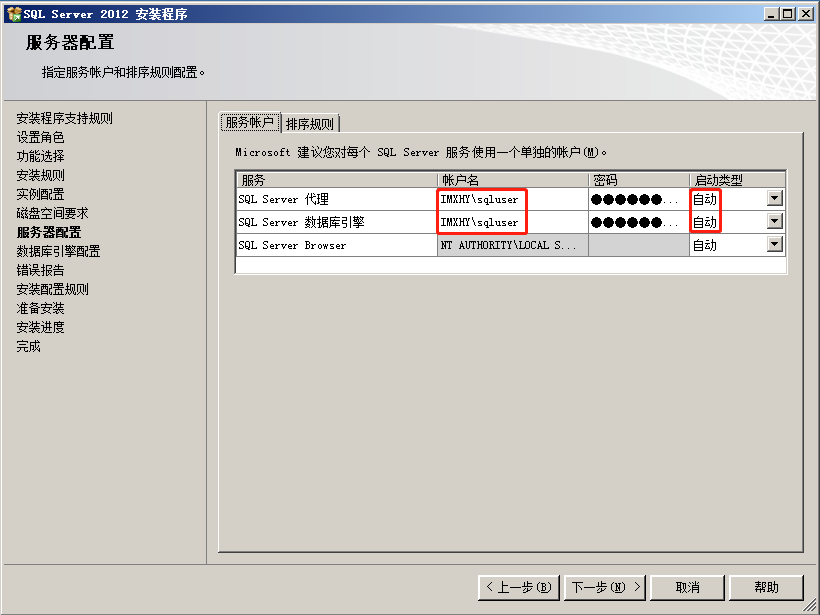This screenshot has width=820, height=615.
Task: Select the NT AUTHORITY\LOCAL S... account cell
Action: click(512, 245)
